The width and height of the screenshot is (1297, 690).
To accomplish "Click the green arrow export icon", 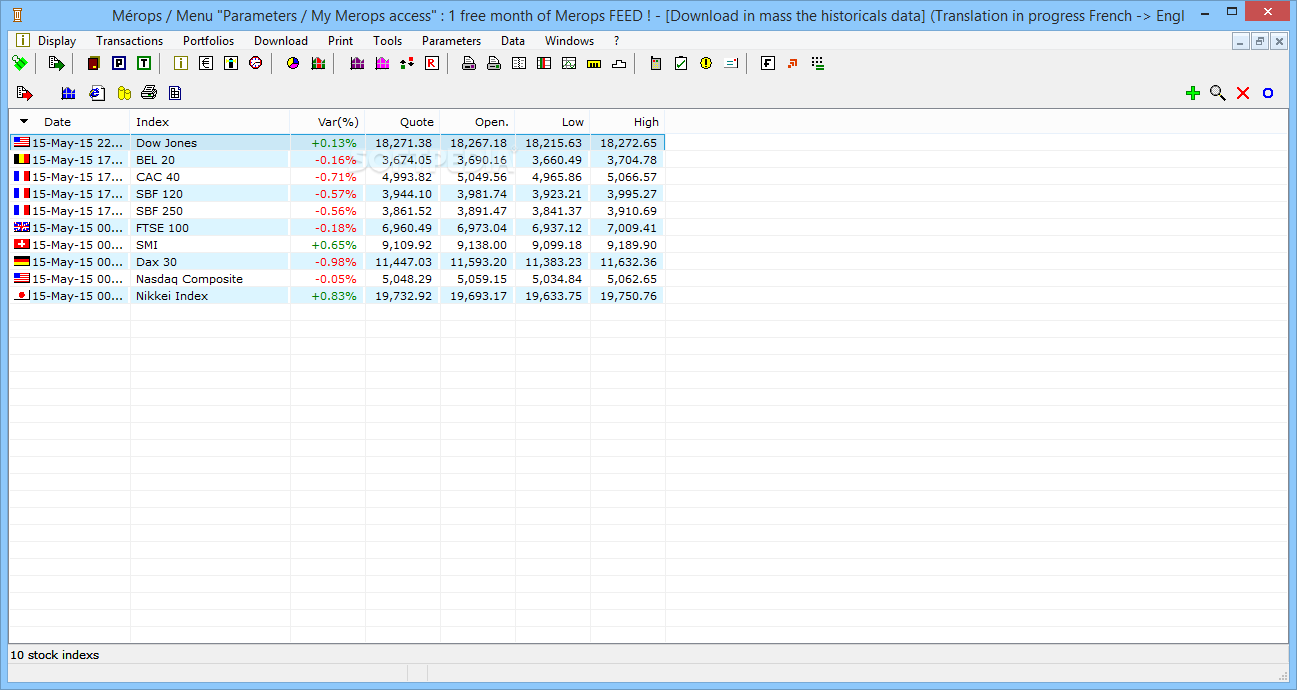I will [x=56, y=63].
